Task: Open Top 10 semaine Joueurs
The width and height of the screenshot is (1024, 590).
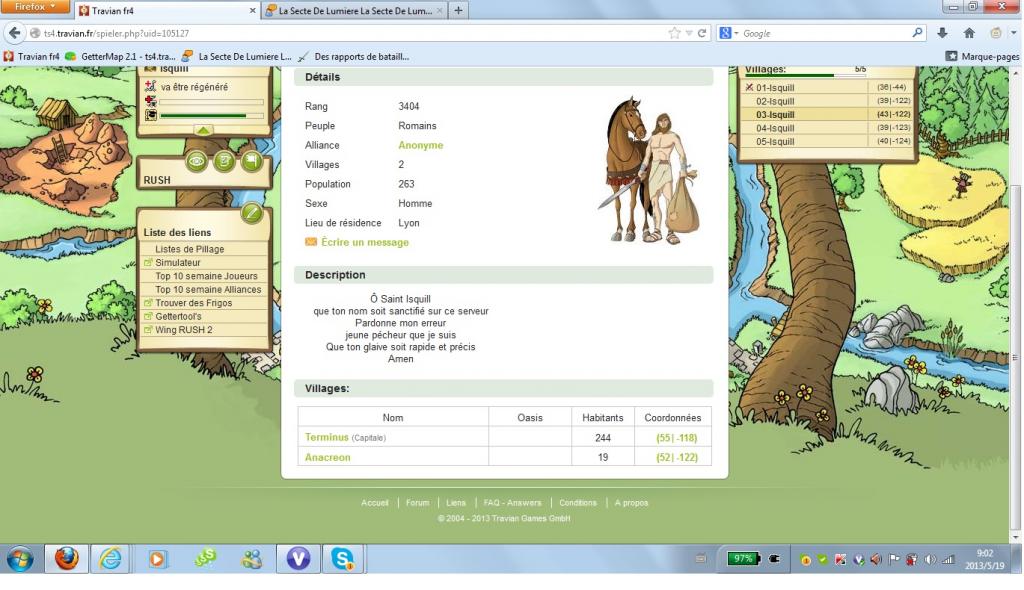Action: point(206,276)
